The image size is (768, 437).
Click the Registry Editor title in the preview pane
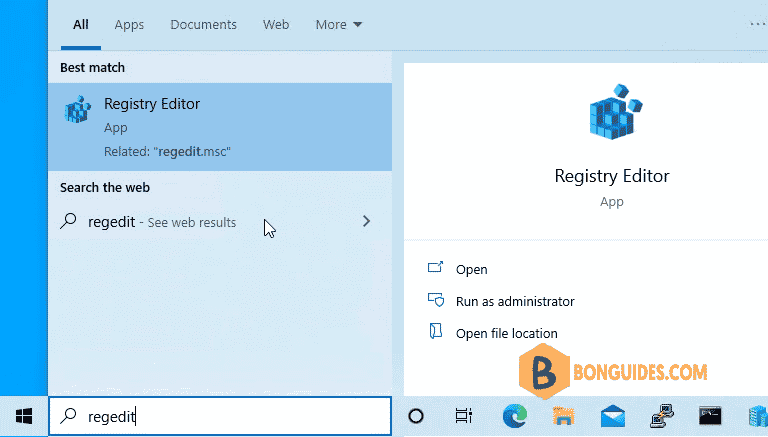click(612, 176)
